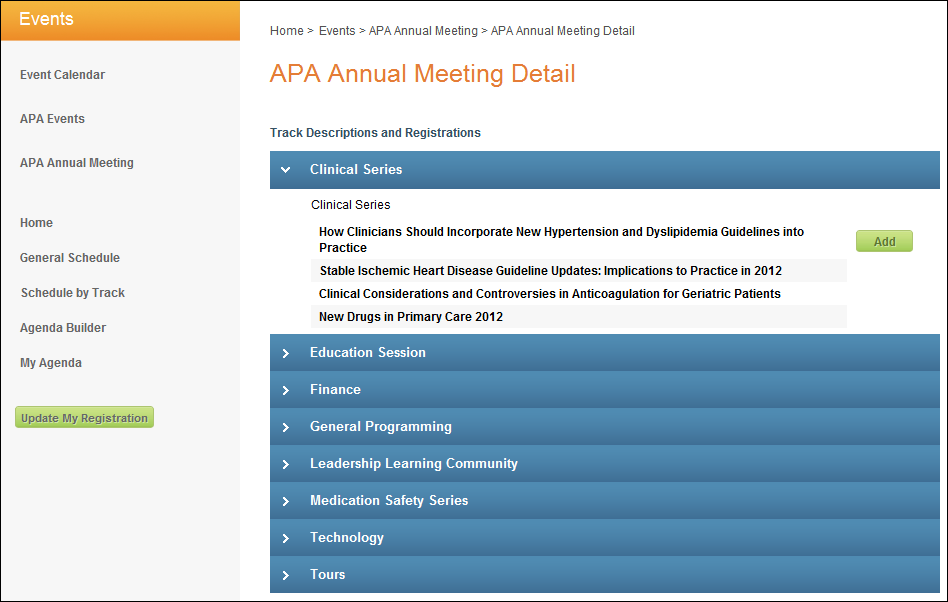The image size is (948, 602).
Task: Click Leadership Learning Community header title
Action: click(x=414, y=464)
